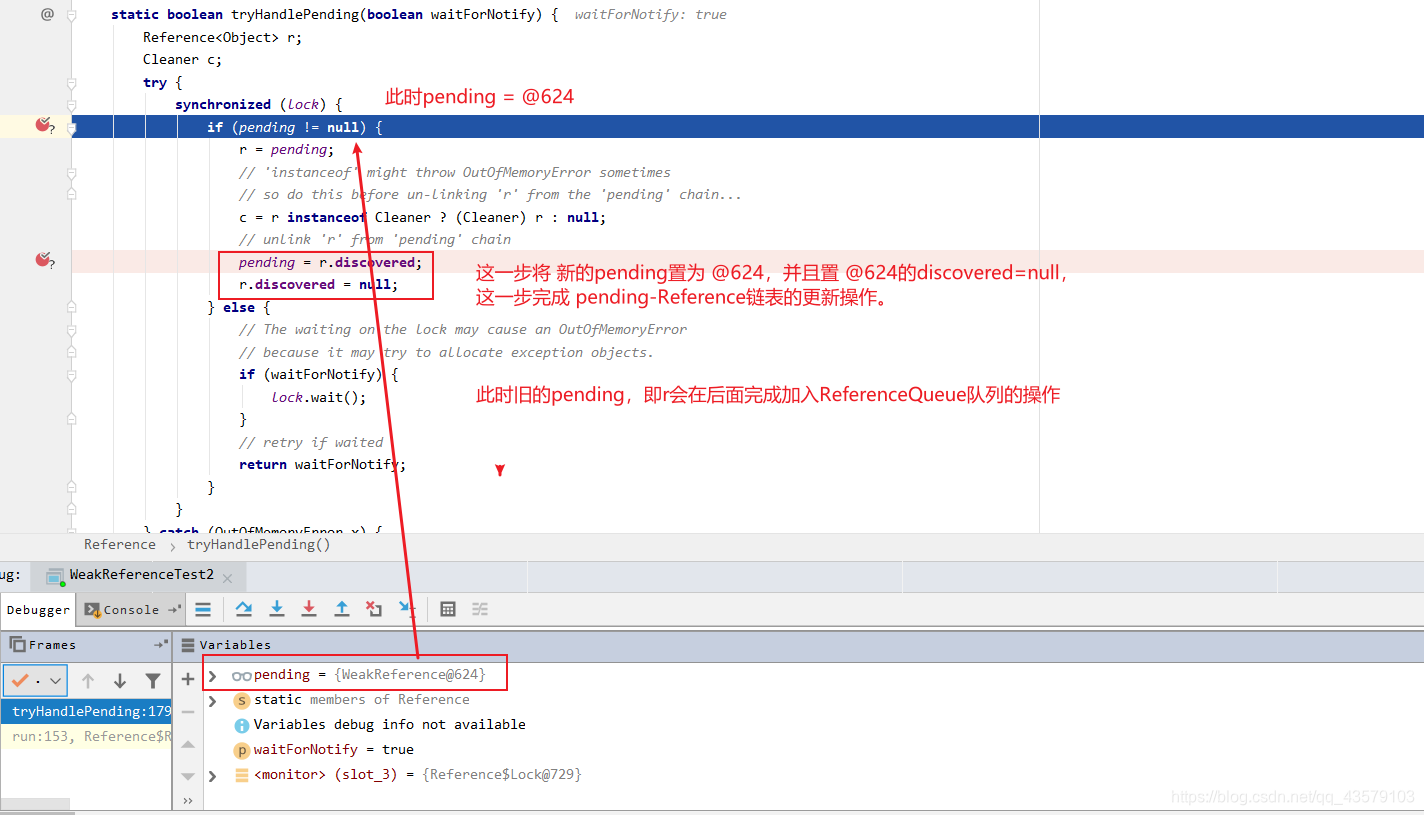Click the Variables panel icon
Screen dimensions: 1424x815
coord(187,645)
